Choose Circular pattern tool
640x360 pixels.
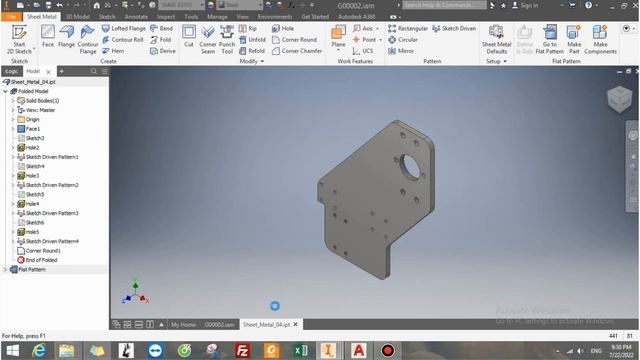point(403,40)
